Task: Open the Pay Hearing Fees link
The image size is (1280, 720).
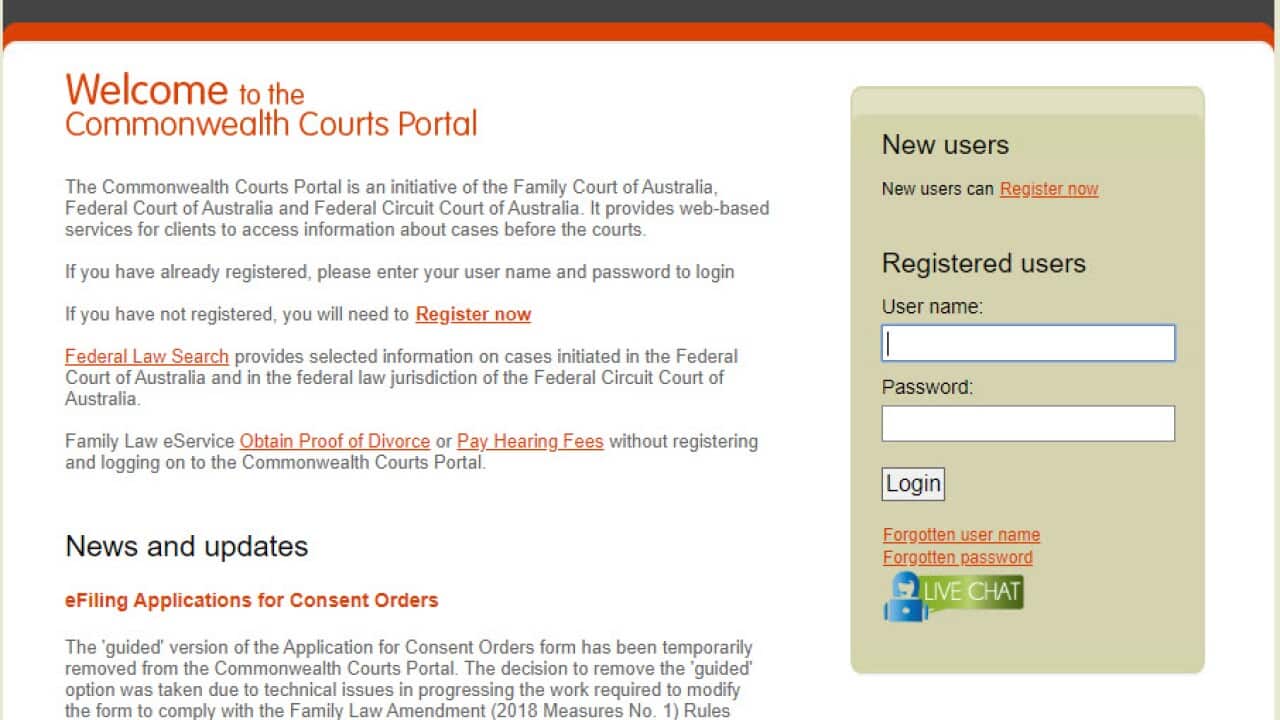Action: [x=530, y=441]
